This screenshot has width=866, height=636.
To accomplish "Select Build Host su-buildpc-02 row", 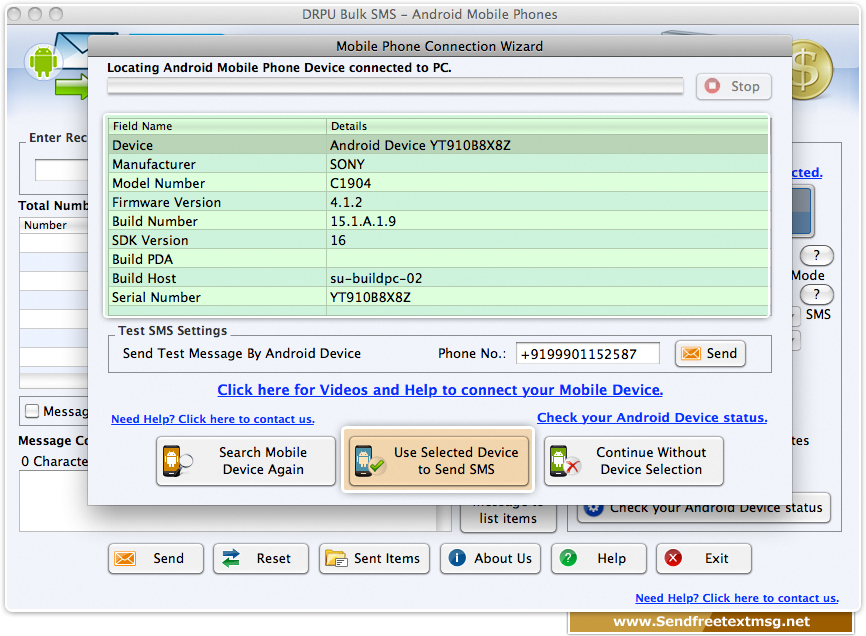I will (437, 279).
